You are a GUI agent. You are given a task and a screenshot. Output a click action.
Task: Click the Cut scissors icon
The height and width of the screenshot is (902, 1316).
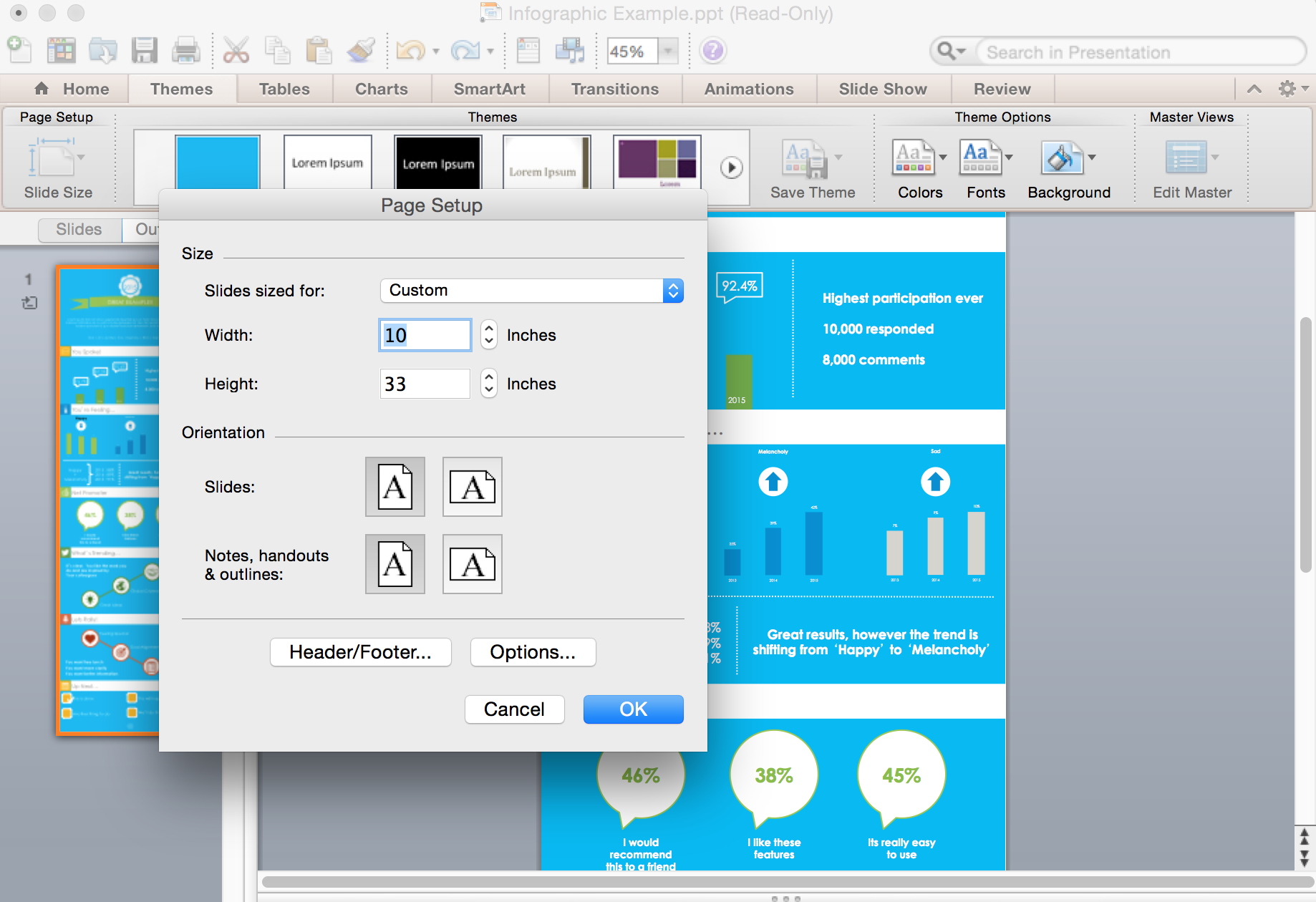pos(236,50)
